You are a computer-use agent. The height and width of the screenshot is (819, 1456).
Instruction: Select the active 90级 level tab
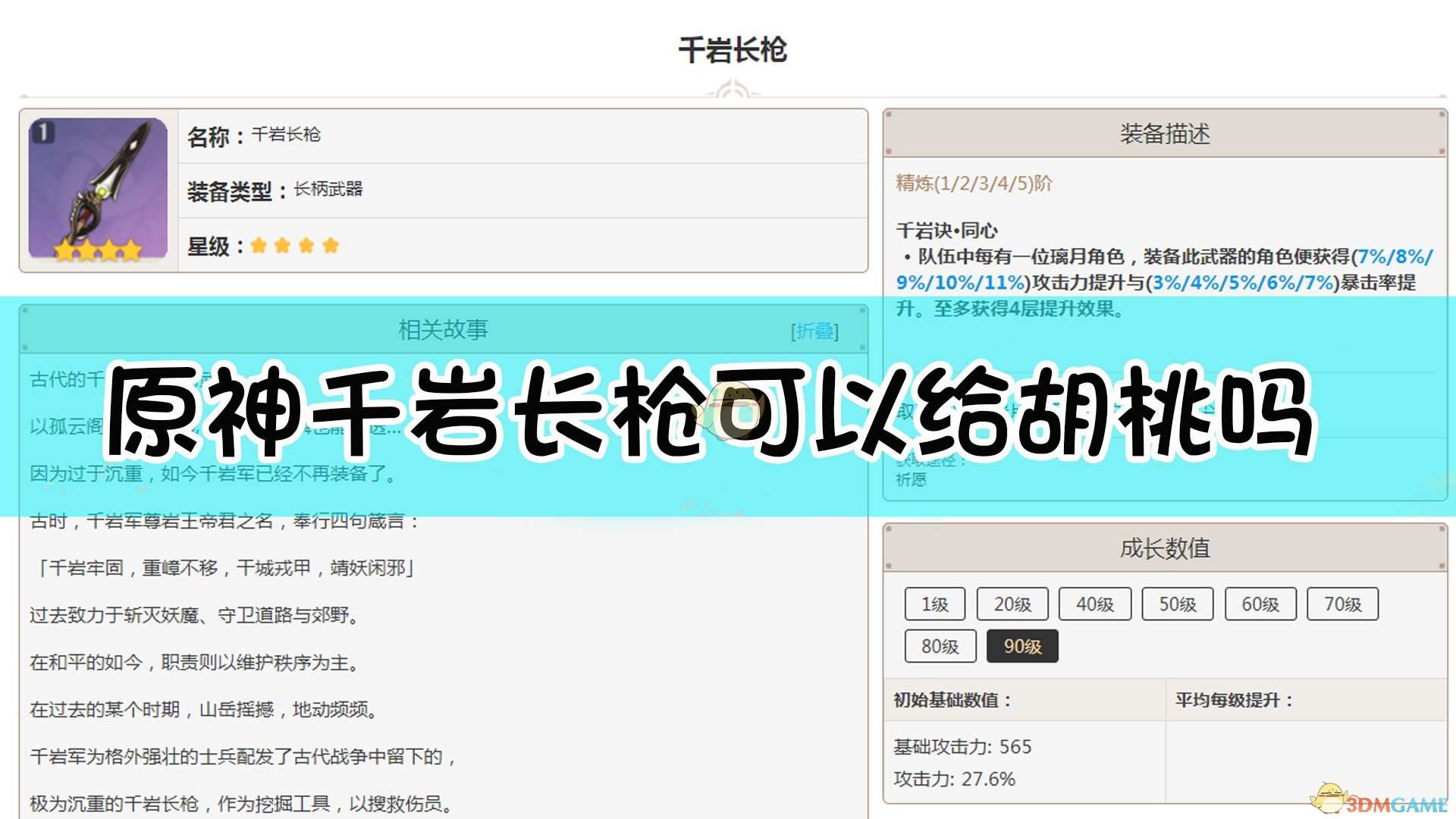coord(1022,646)
